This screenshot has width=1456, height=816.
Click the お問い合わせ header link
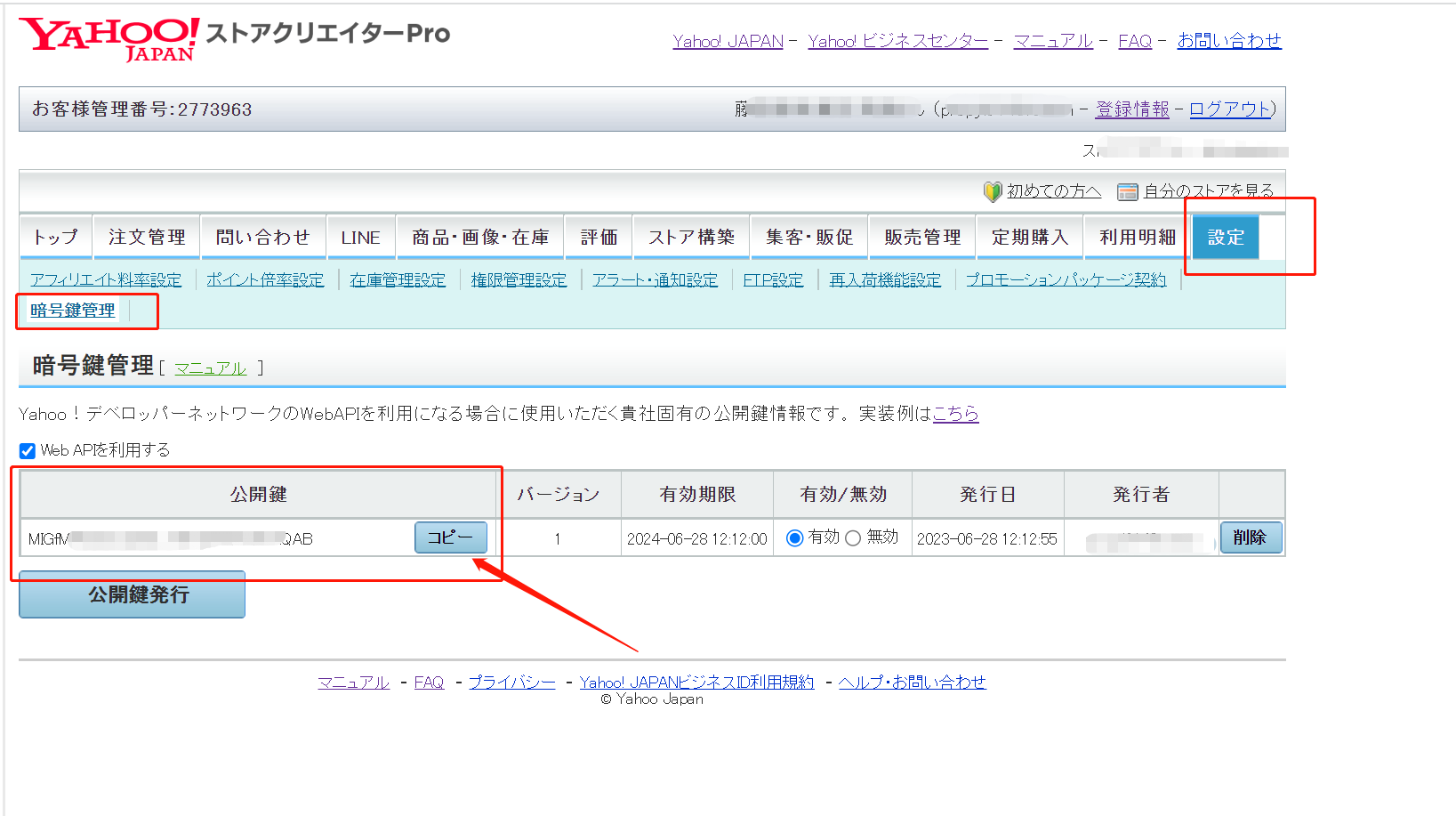click(x=1229, y=41)
